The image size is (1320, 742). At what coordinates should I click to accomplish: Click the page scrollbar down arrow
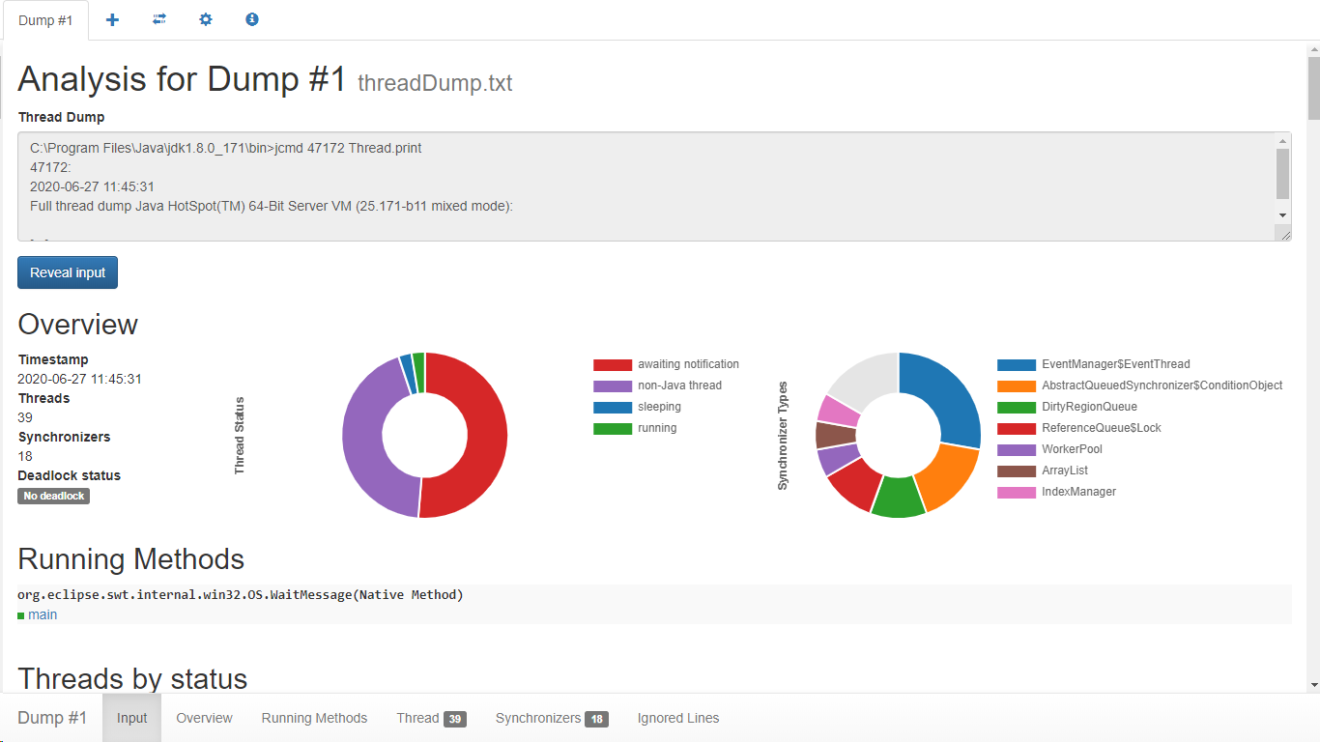point(1313,685)
